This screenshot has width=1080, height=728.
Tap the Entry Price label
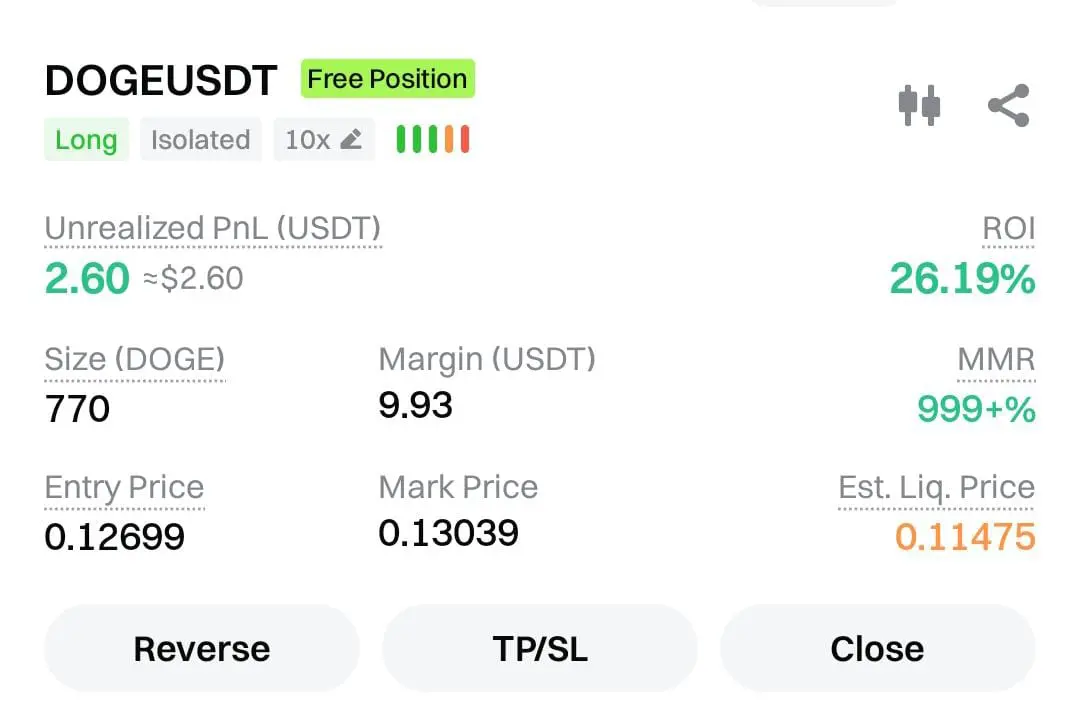point(124,488)
